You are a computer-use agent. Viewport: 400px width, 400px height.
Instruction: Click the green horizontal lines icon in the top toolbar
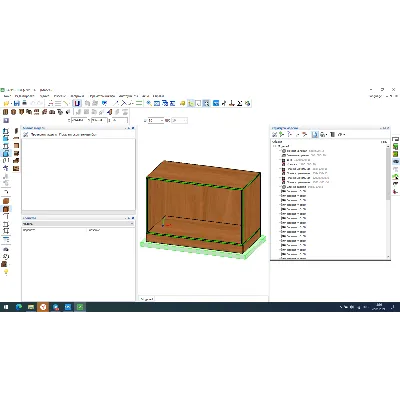(139, 103)
